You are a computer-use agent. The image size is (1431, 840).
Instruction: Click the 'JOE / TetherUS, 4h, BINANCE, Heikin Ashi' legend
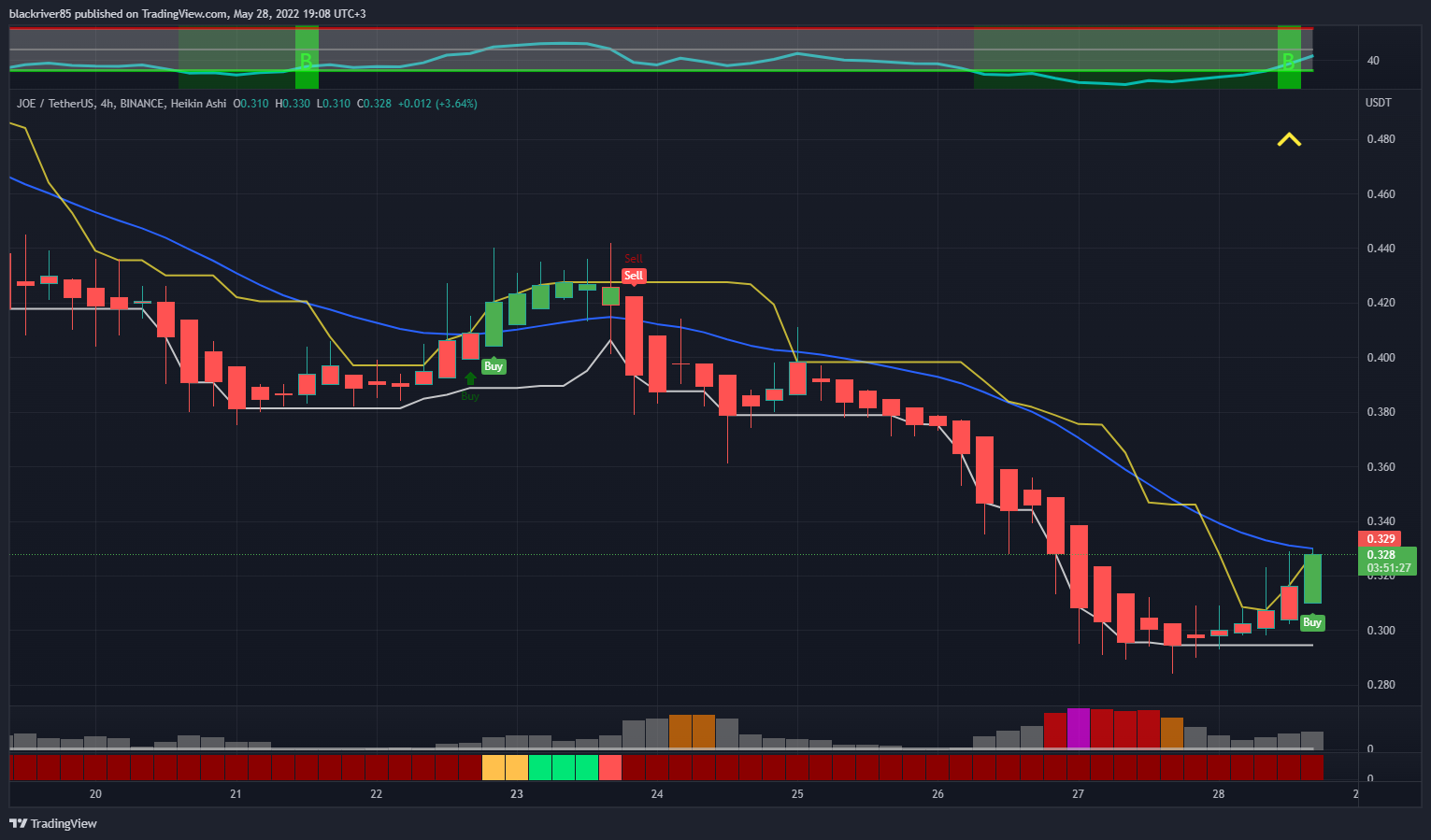122,104
